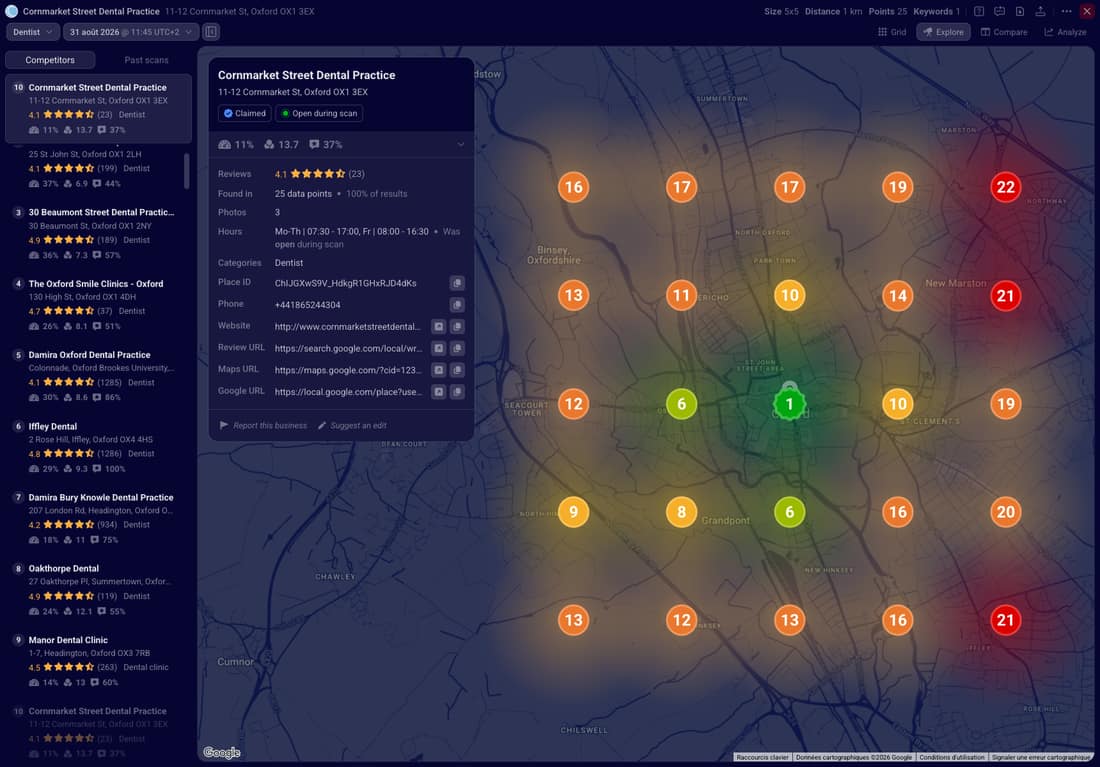Image resolution: width=1100 pixels, height=767 pixels.
Task: Collapse the business details chevron
Action: (461, 145)
